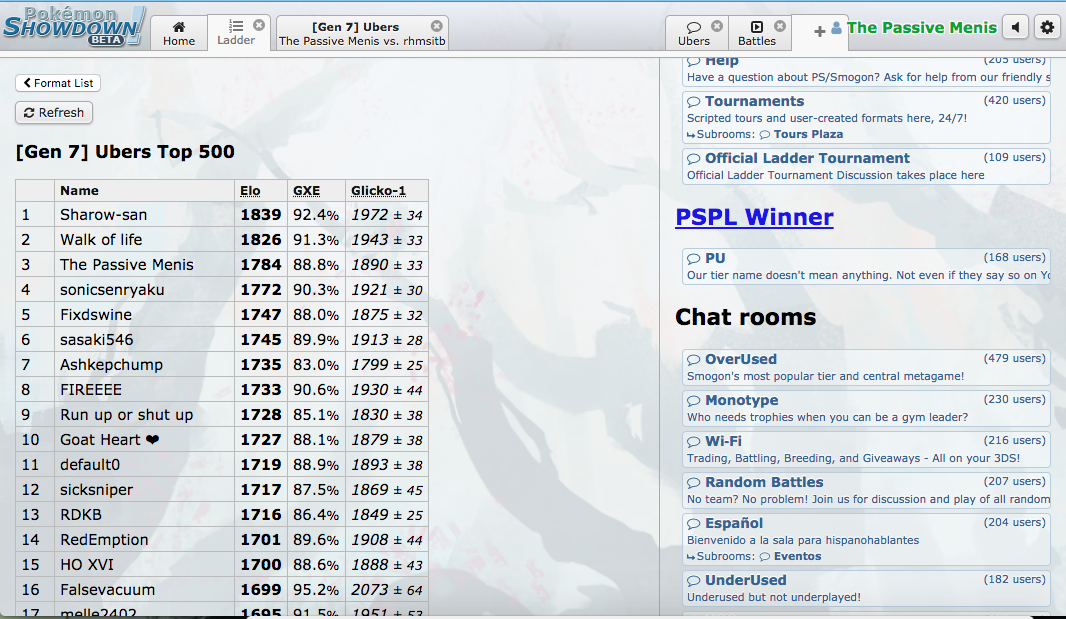
Task: Go back to the Format List
Action: [x=58, y=83]
